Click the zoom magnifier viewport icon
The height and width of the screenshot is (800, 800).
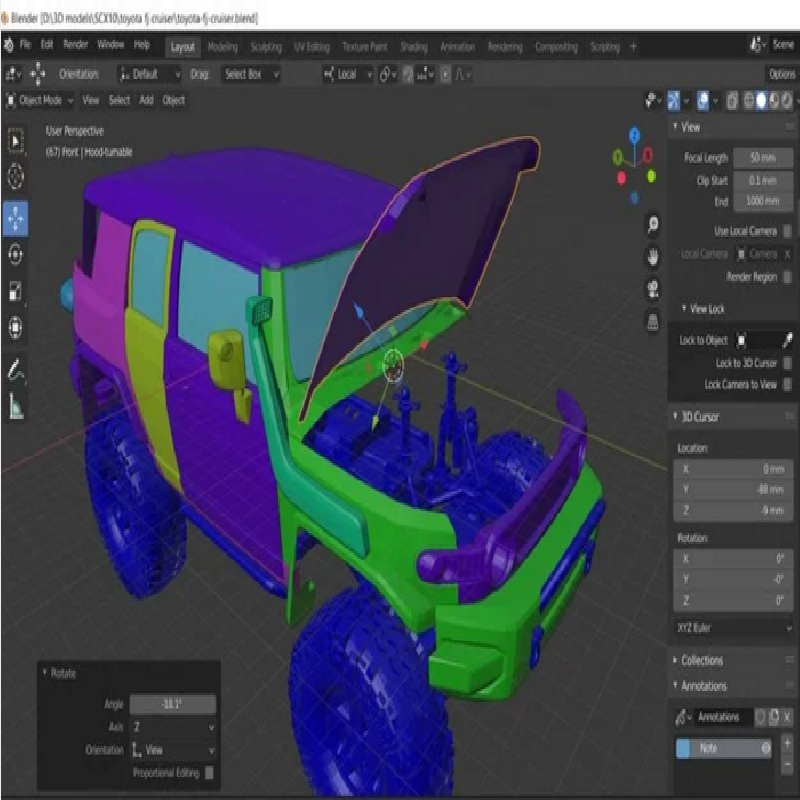point(653,224)
